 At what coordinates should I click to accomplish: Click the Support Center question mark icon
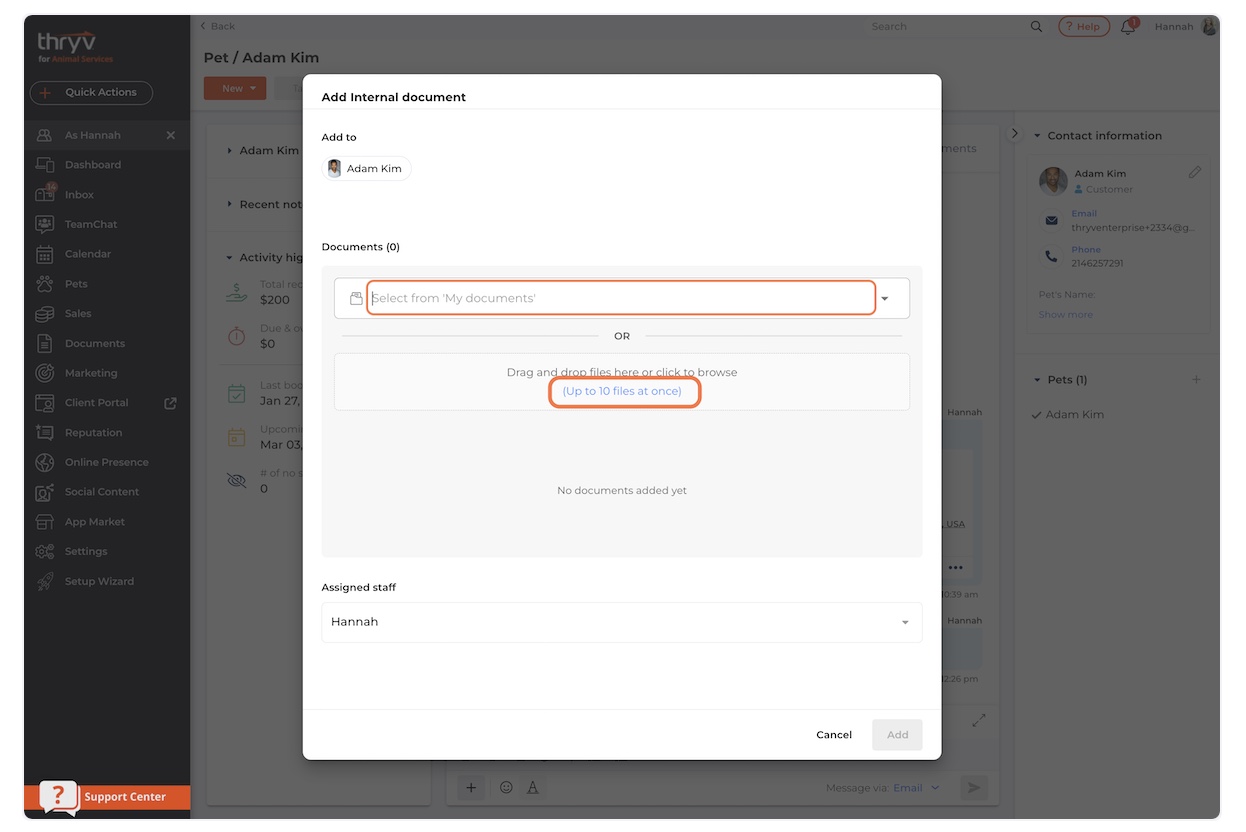(59, 796)
